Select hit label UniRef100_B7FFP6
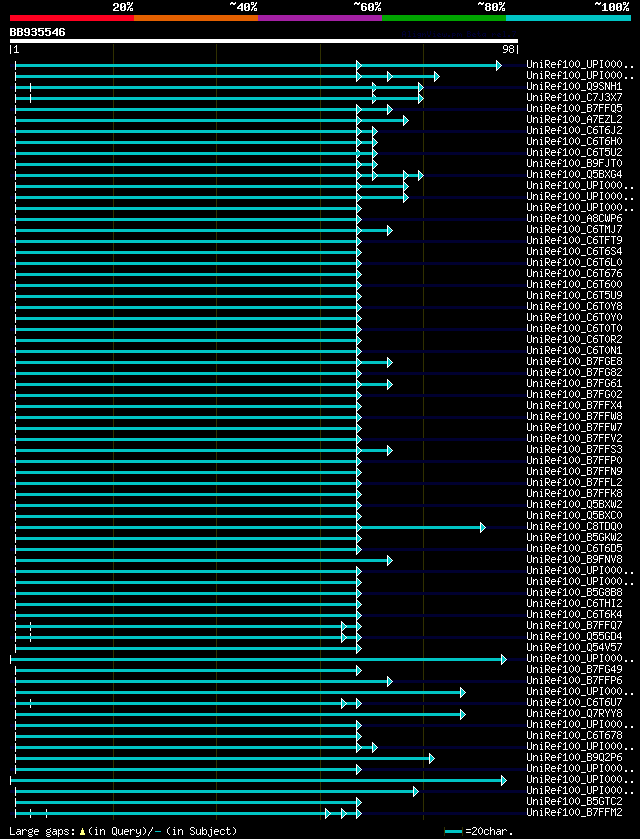 pyautogui.click(x=574, y=681)
